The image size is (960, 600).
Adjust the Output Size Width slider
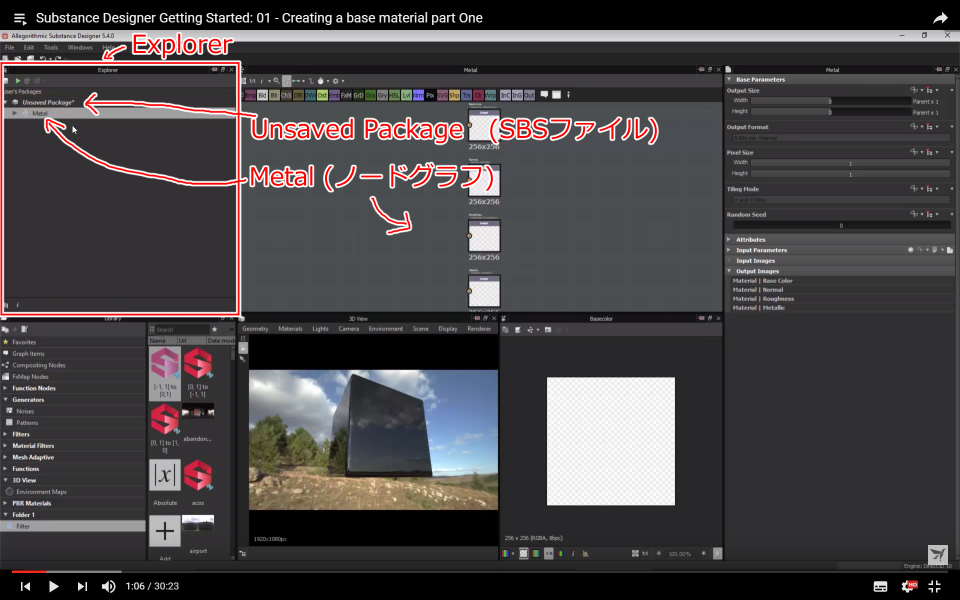tap(831, 101)
